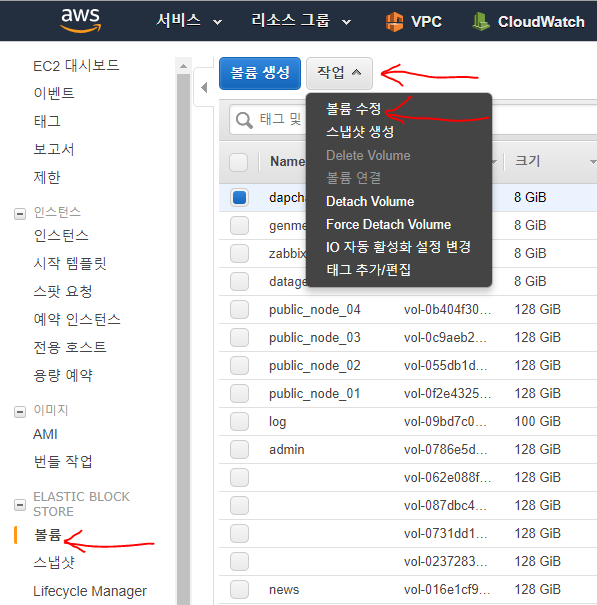Check the public_node_03 row checkbox

tap(239, 338)
